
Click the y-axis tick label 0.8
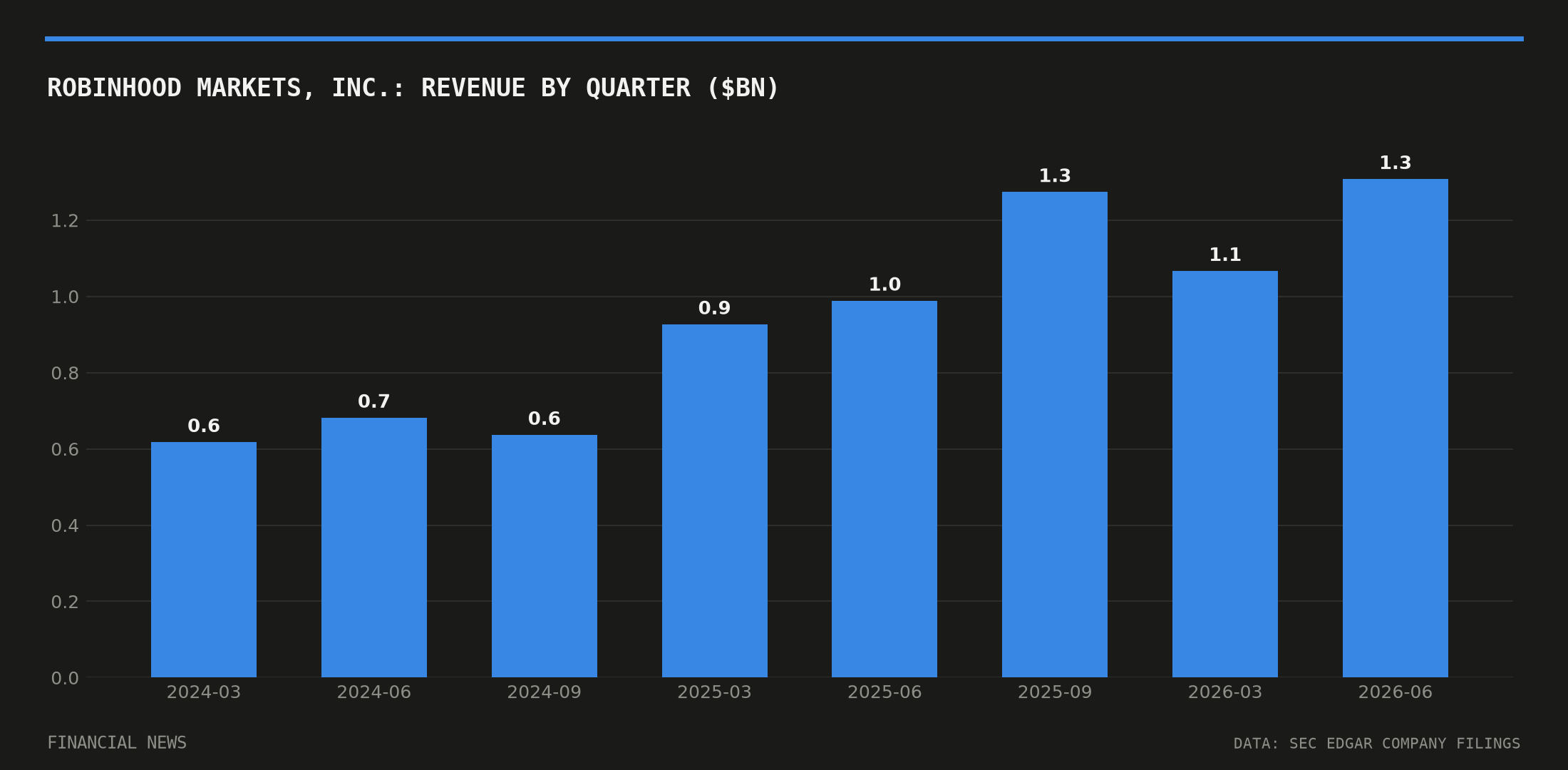[x=65, y=374]
